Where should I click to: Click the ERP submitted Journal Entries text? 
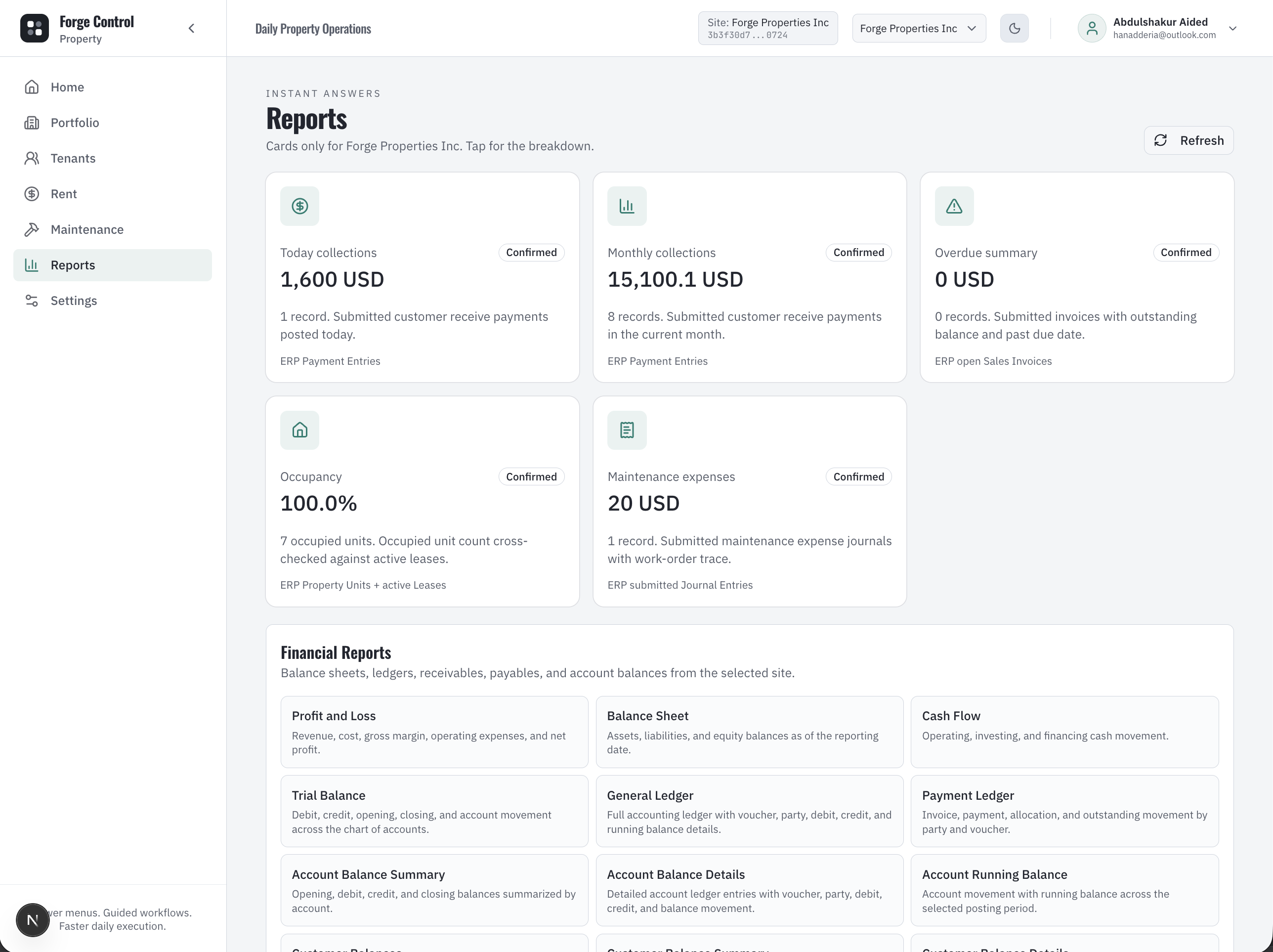click(x=680, y=585)
